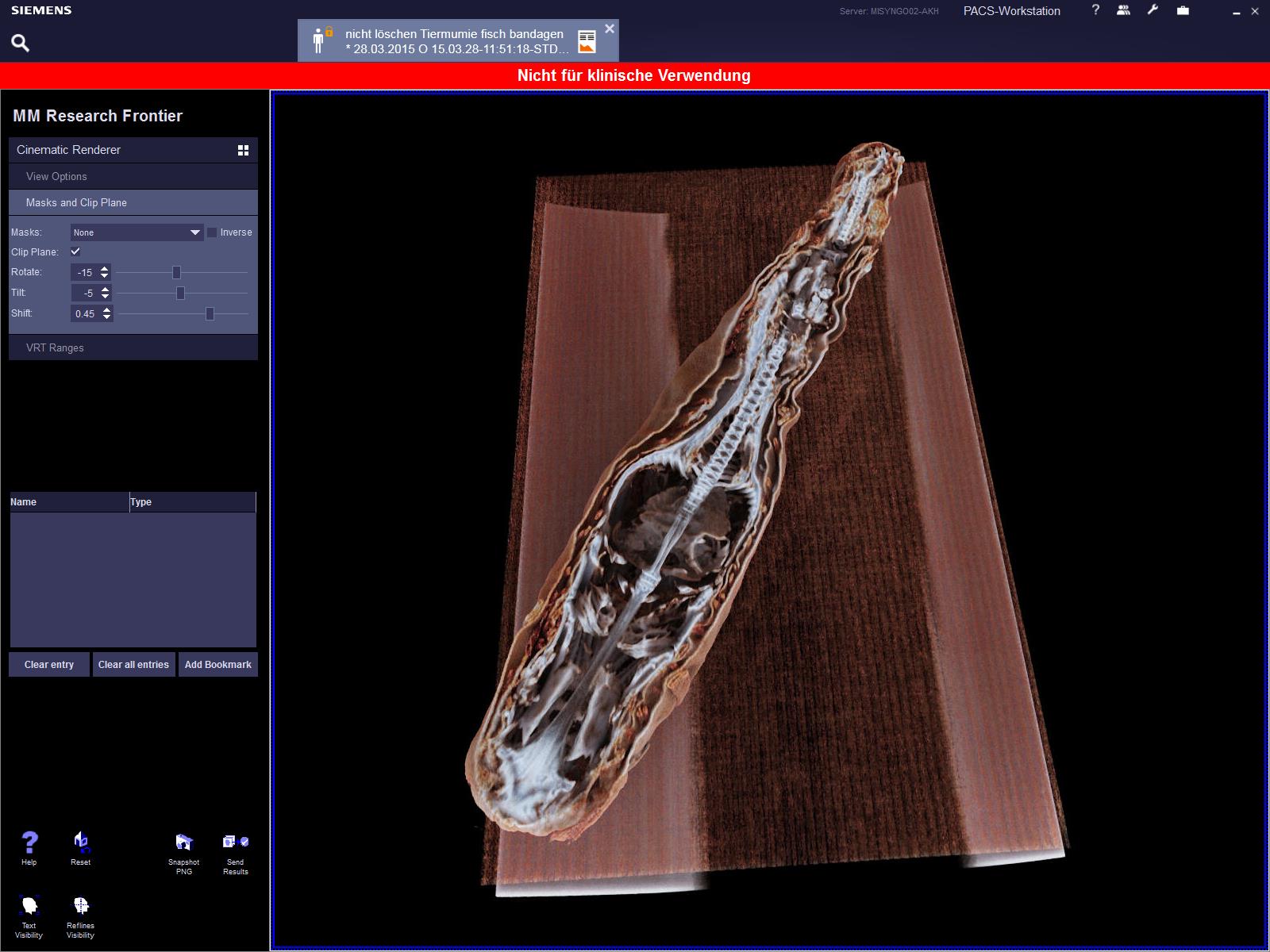
Task: Open the Help icon in bottom panel
Action: [29, 843]
